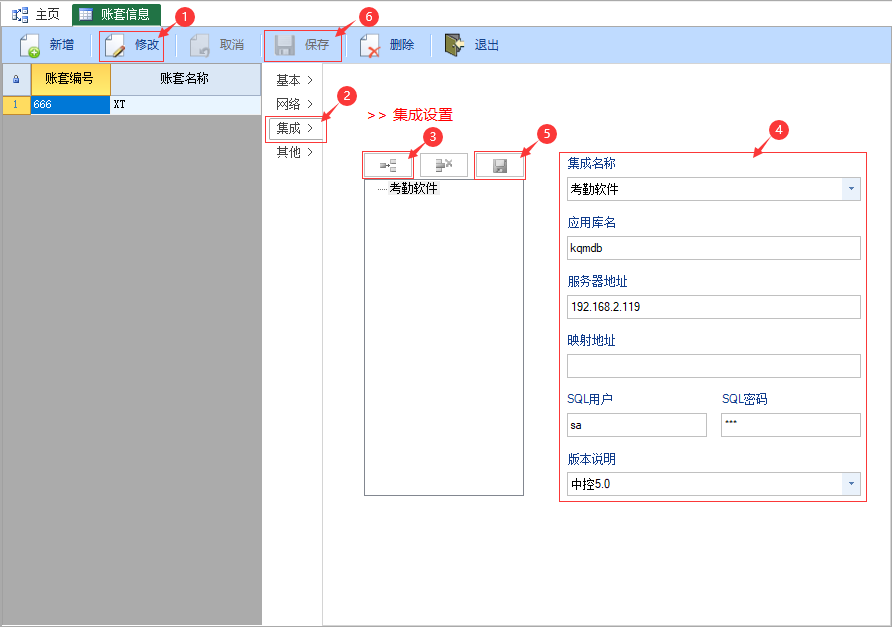Click the 账套名称 column header
Screen dimensions: 892x627
185,79
